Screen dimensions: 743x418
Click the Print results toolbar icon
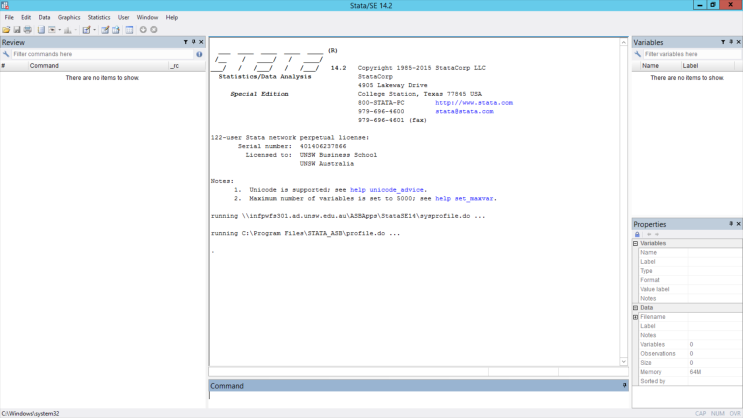(x=28, y=30)
